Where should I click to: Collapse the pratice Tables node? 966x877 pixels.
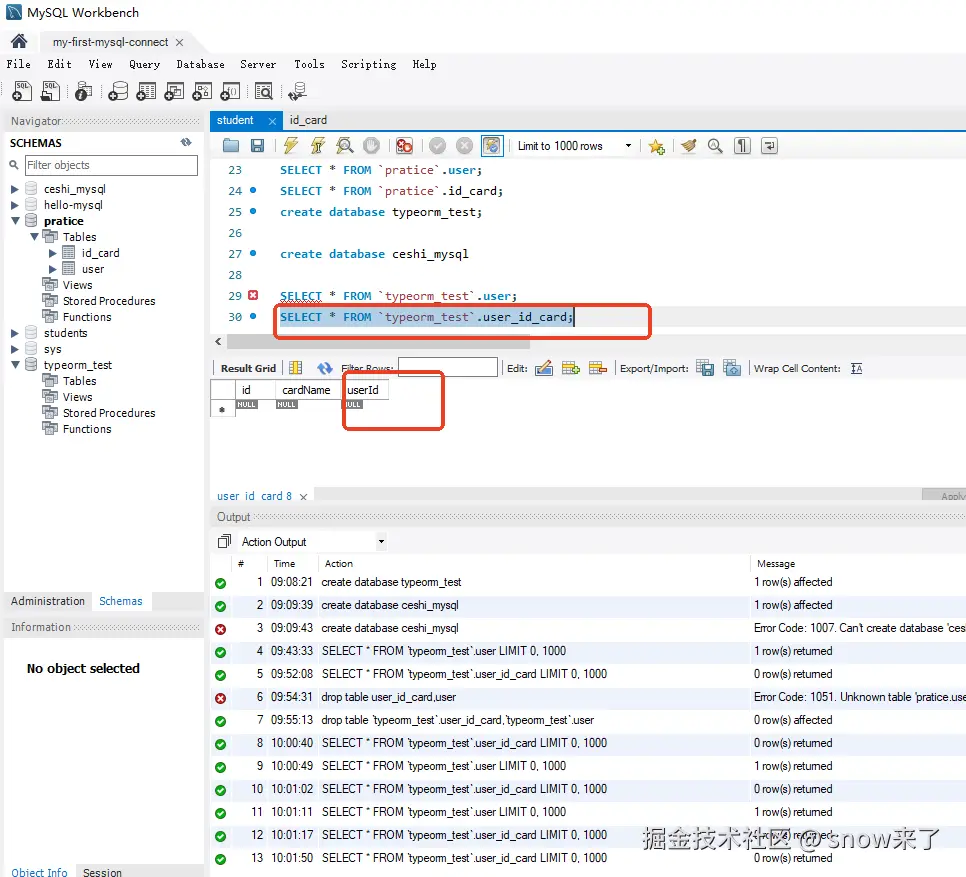click(x=34, y=237)
